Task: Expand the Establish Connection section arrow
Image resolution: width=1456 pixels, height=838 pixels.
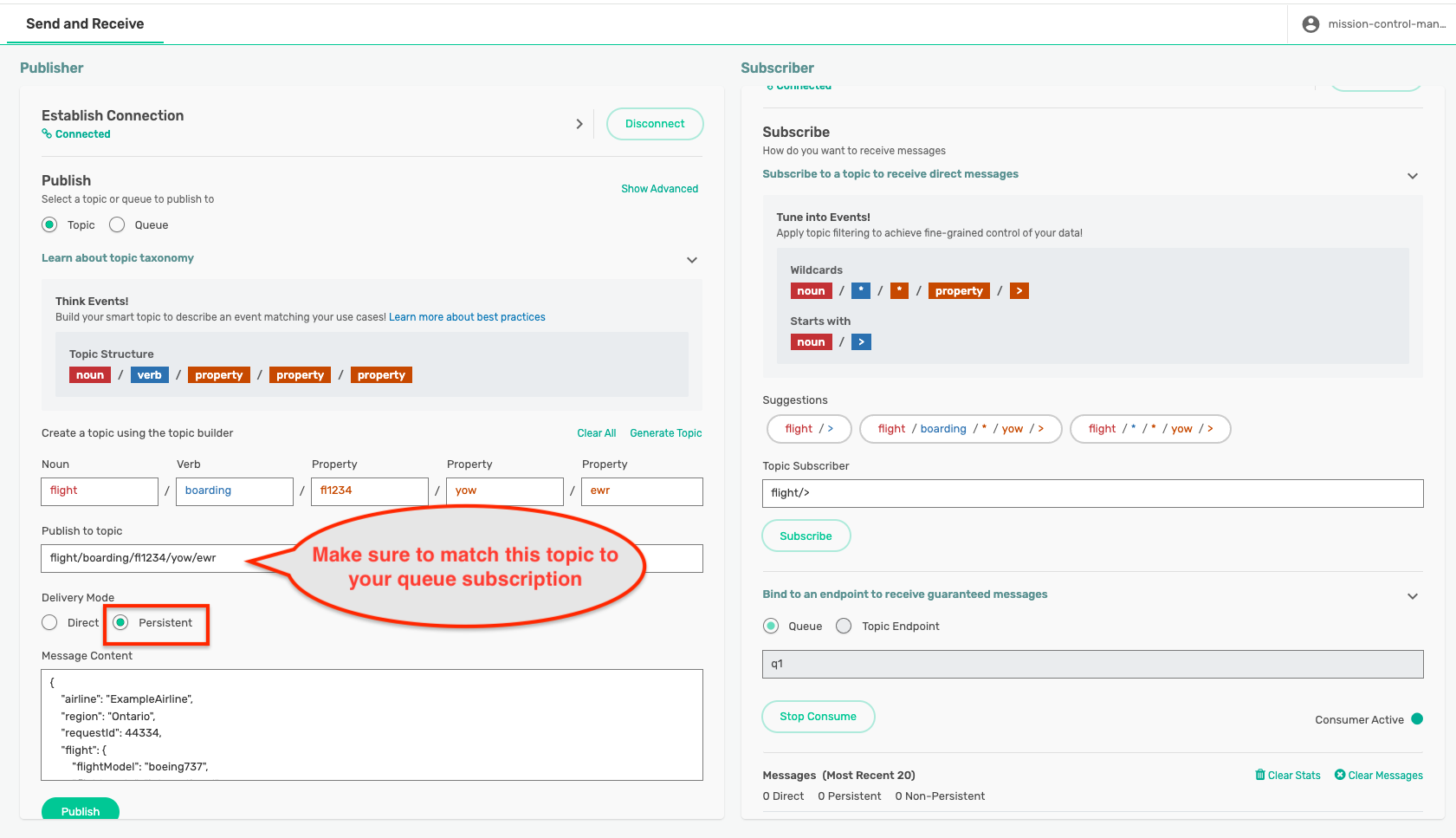Action: pyautogui.click(x=579, y=124)
